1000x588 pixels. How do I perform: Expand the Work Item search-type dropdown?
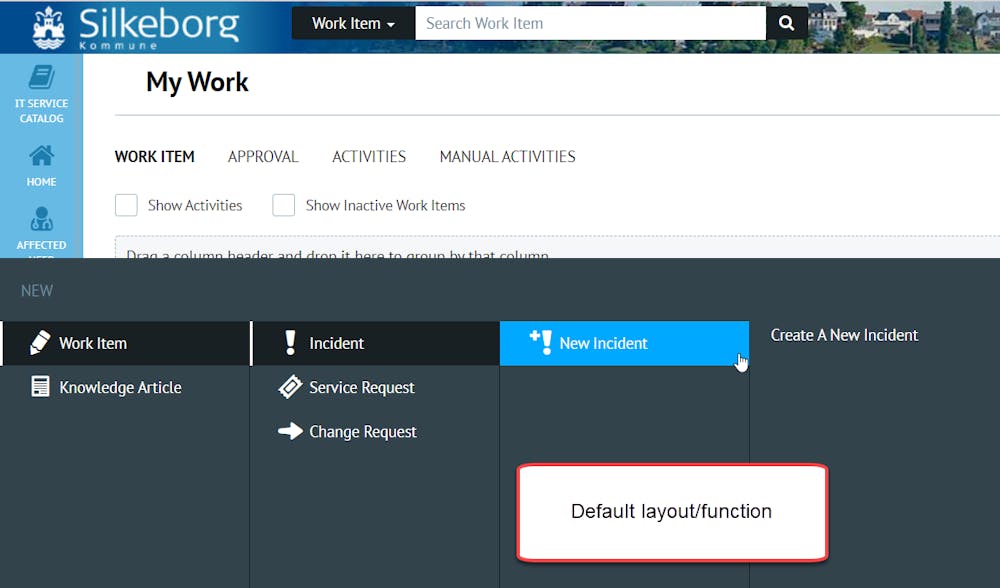click(x=353, y=23)
